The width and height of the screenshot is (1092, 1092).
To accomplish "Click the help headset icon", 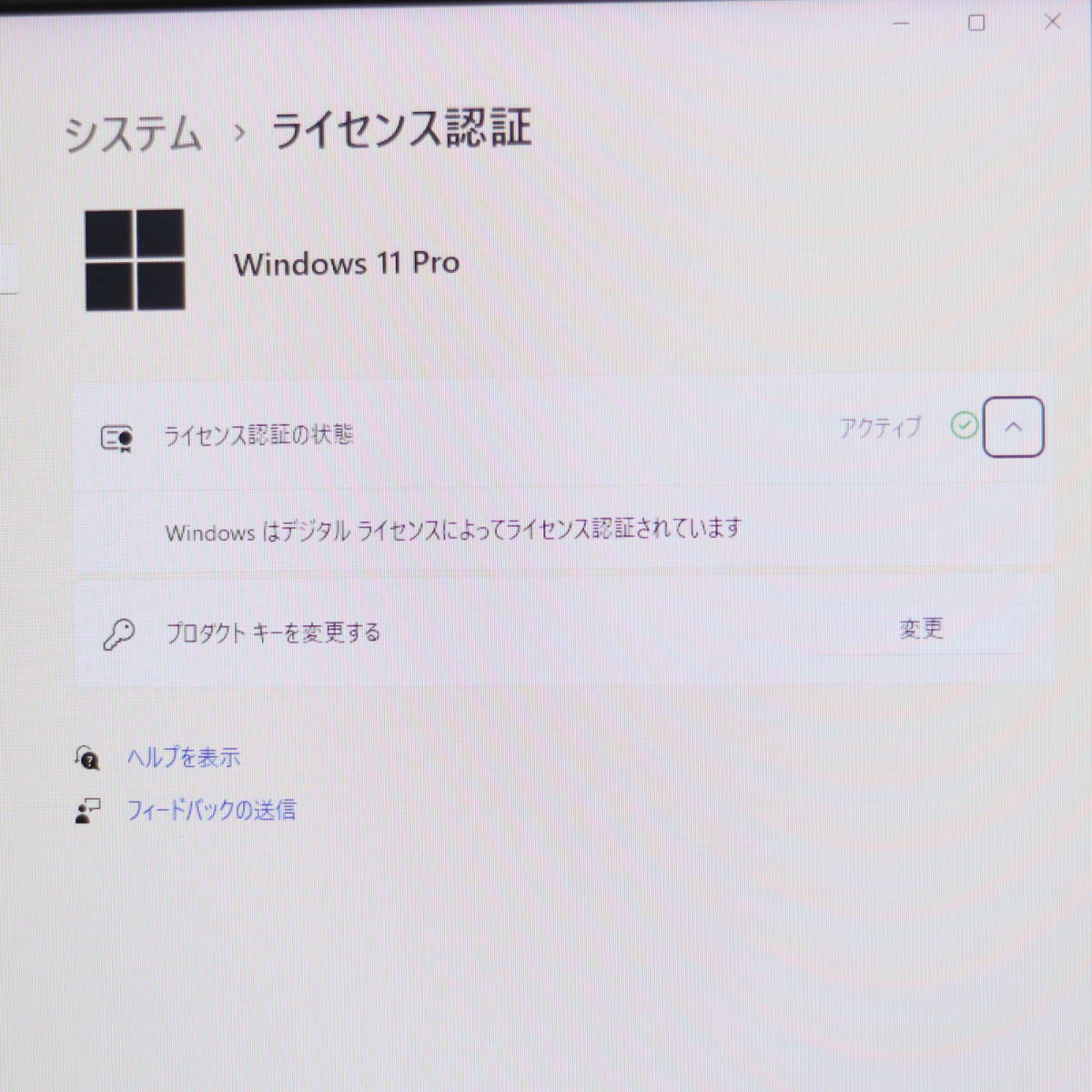I will pyautogui.click(x=86, y=757).
